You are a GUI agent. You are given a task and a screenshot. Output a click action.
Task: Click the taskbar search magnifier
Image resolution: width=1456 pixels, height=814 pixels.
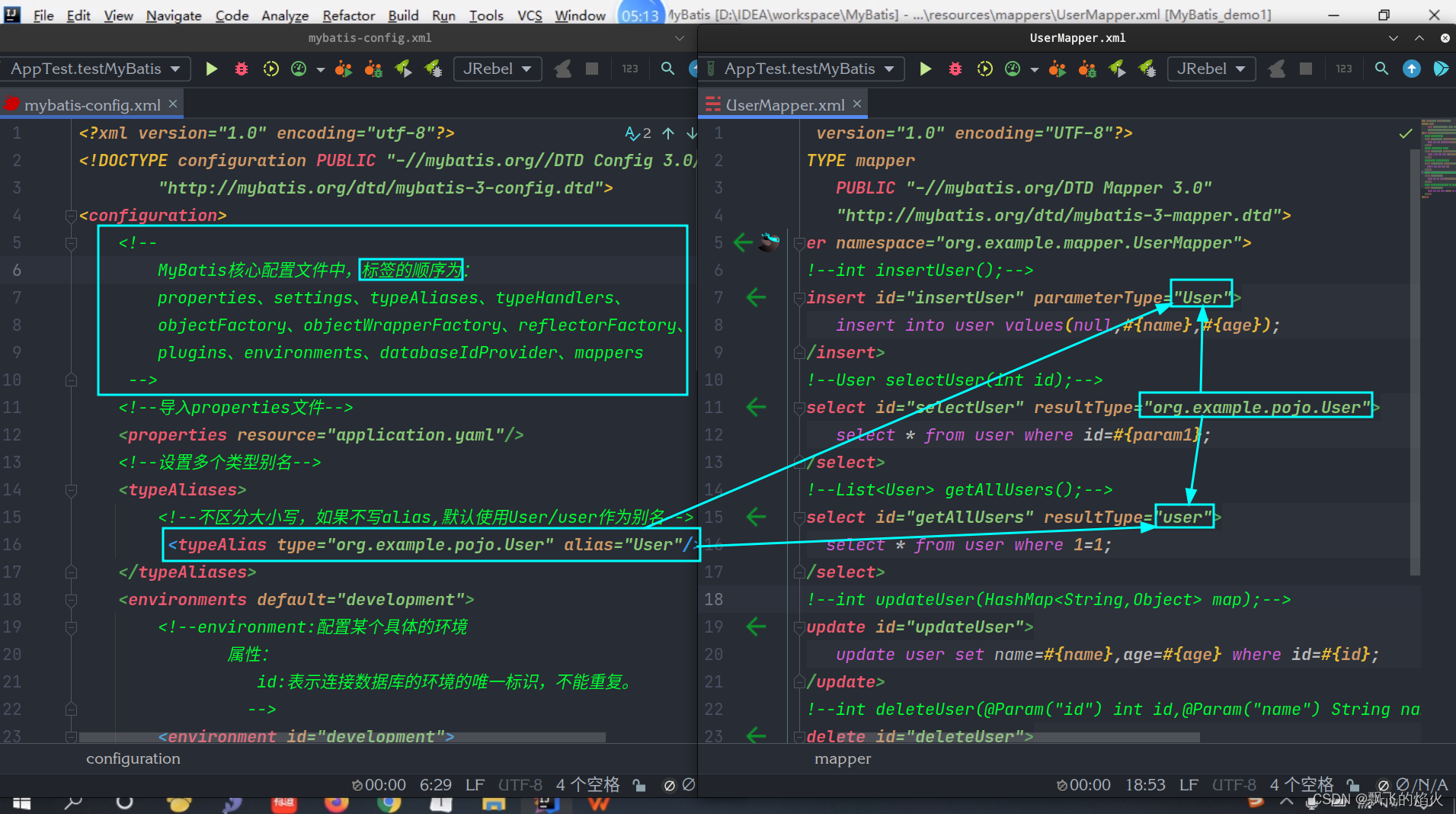click(73, 804)
